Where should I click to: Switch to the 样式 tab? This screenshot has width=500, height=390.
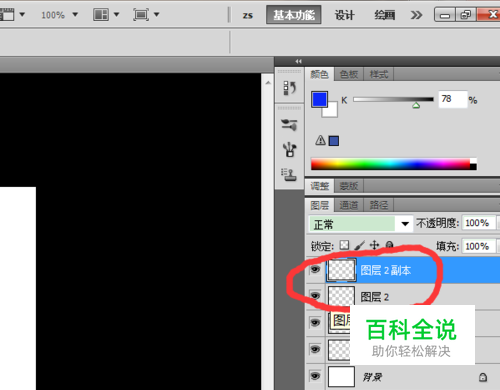coord(379,74)
